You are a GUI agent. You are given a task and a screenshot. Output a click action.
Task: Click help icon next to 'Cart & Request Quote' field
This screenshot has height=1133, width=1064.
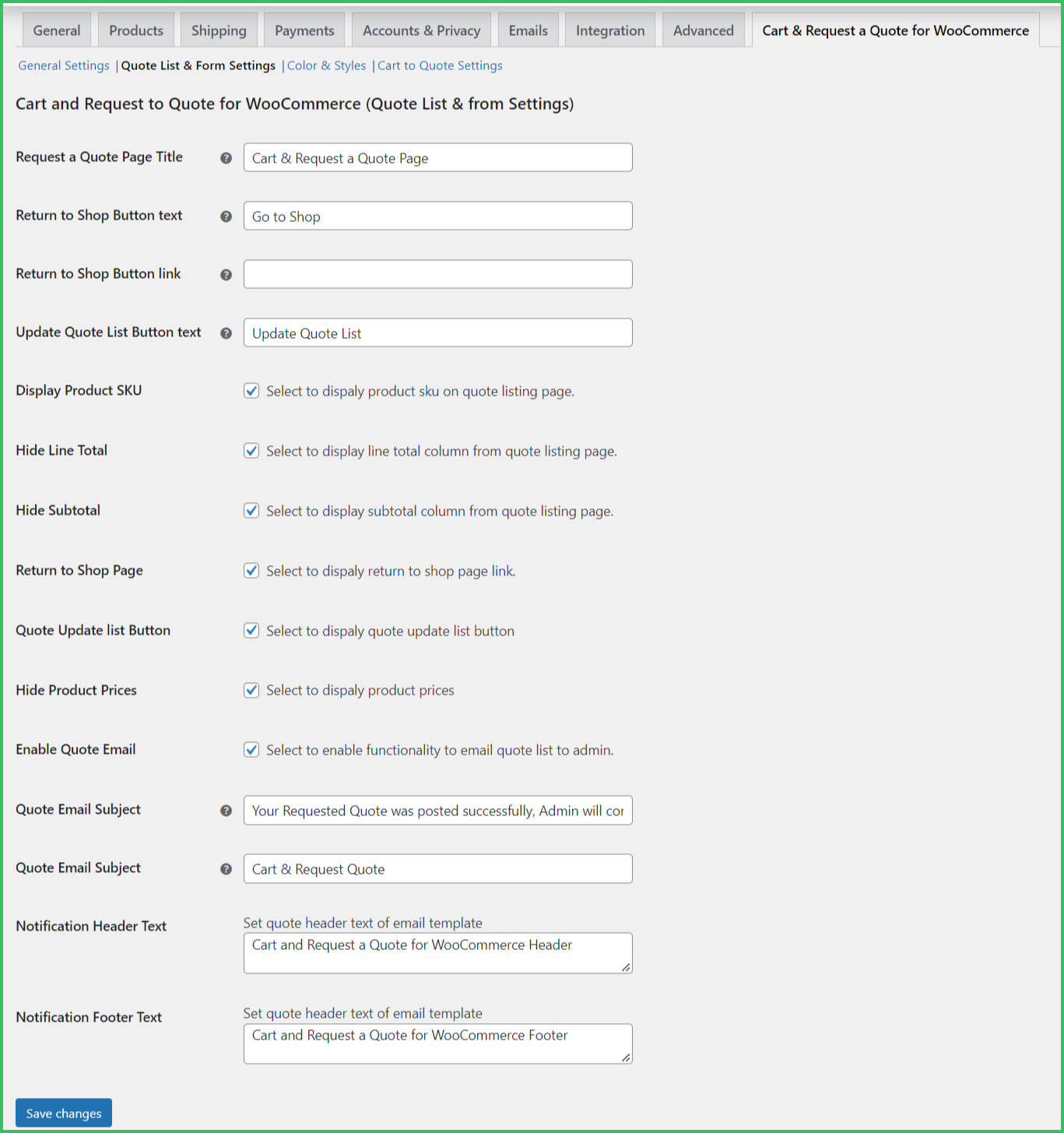226,869
